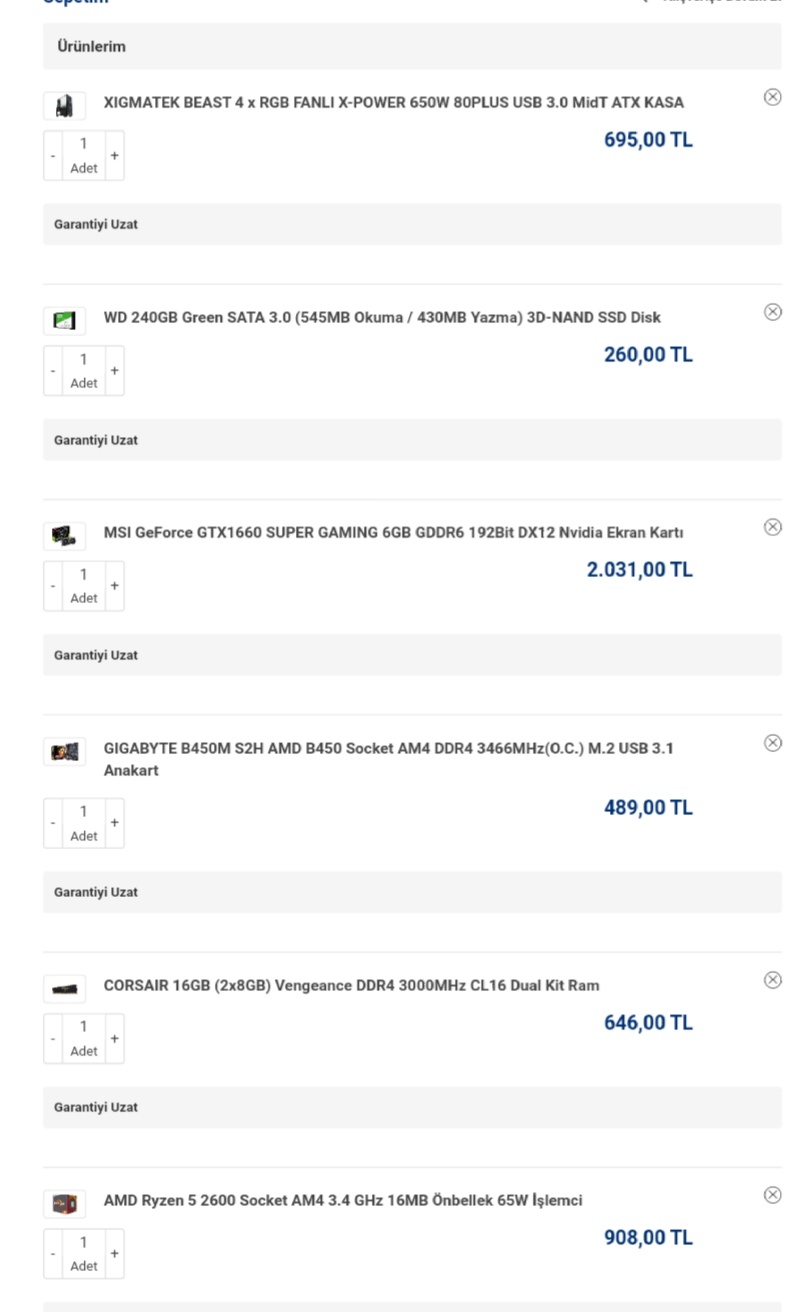This screenshot has width=807, height=1312.
Task: Open the AMD Ryzen 5 2600 product link
Action: tap(342, 1200)
